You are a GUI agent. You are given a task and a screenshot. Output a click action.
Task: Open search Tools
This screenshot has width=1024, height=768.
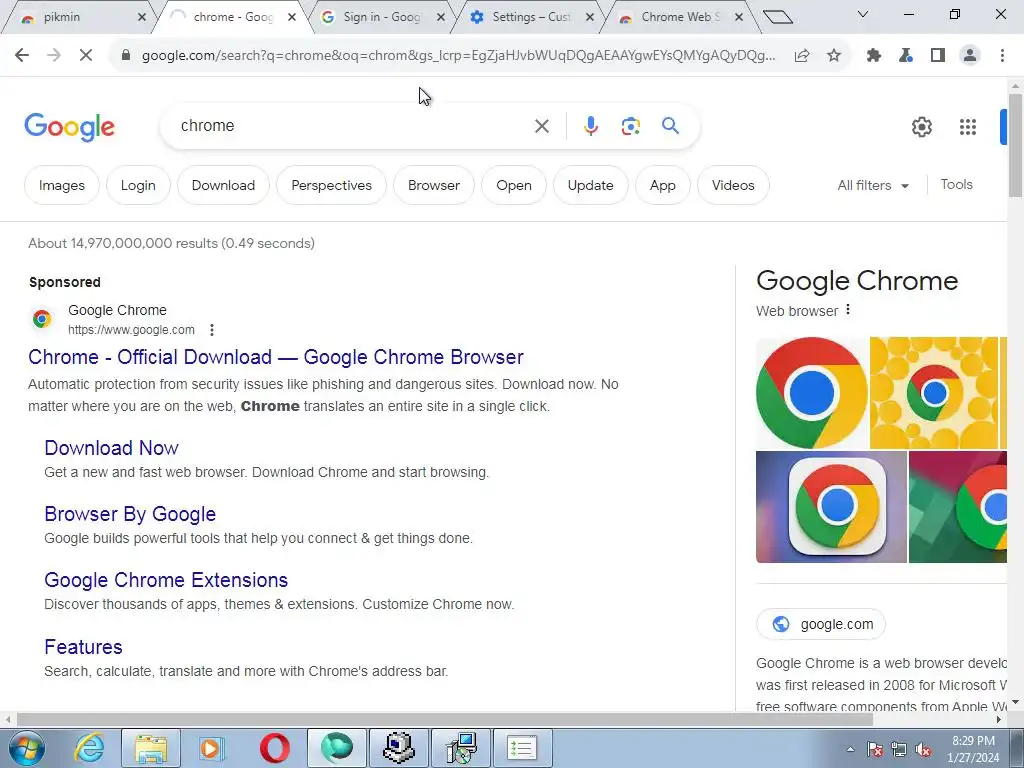click(956, 185)
